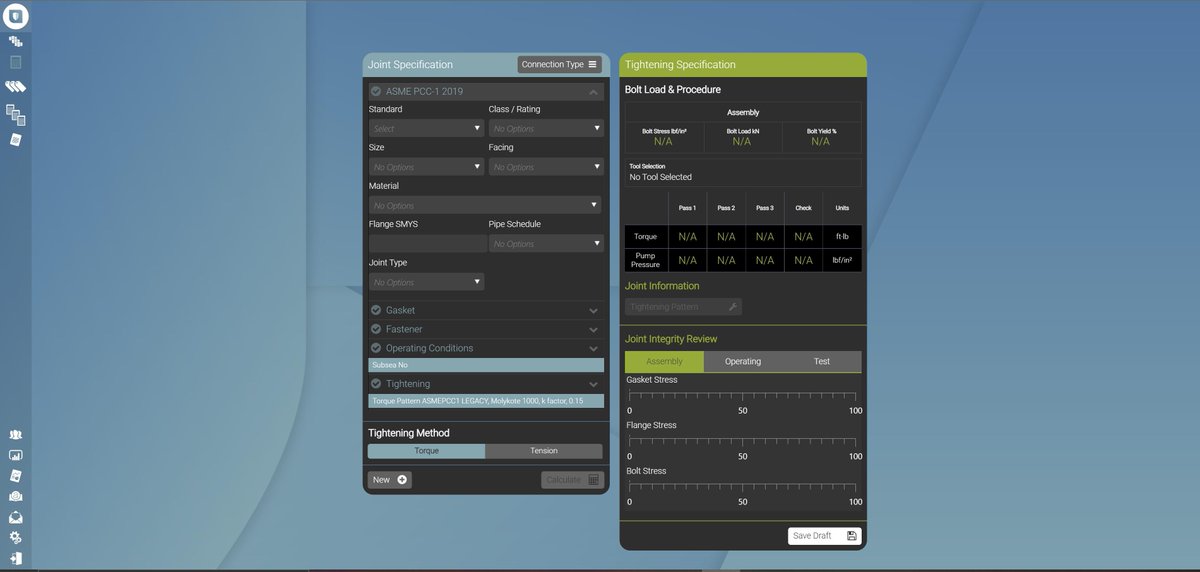Click Pump Pressure Check N/A cell

803,260
